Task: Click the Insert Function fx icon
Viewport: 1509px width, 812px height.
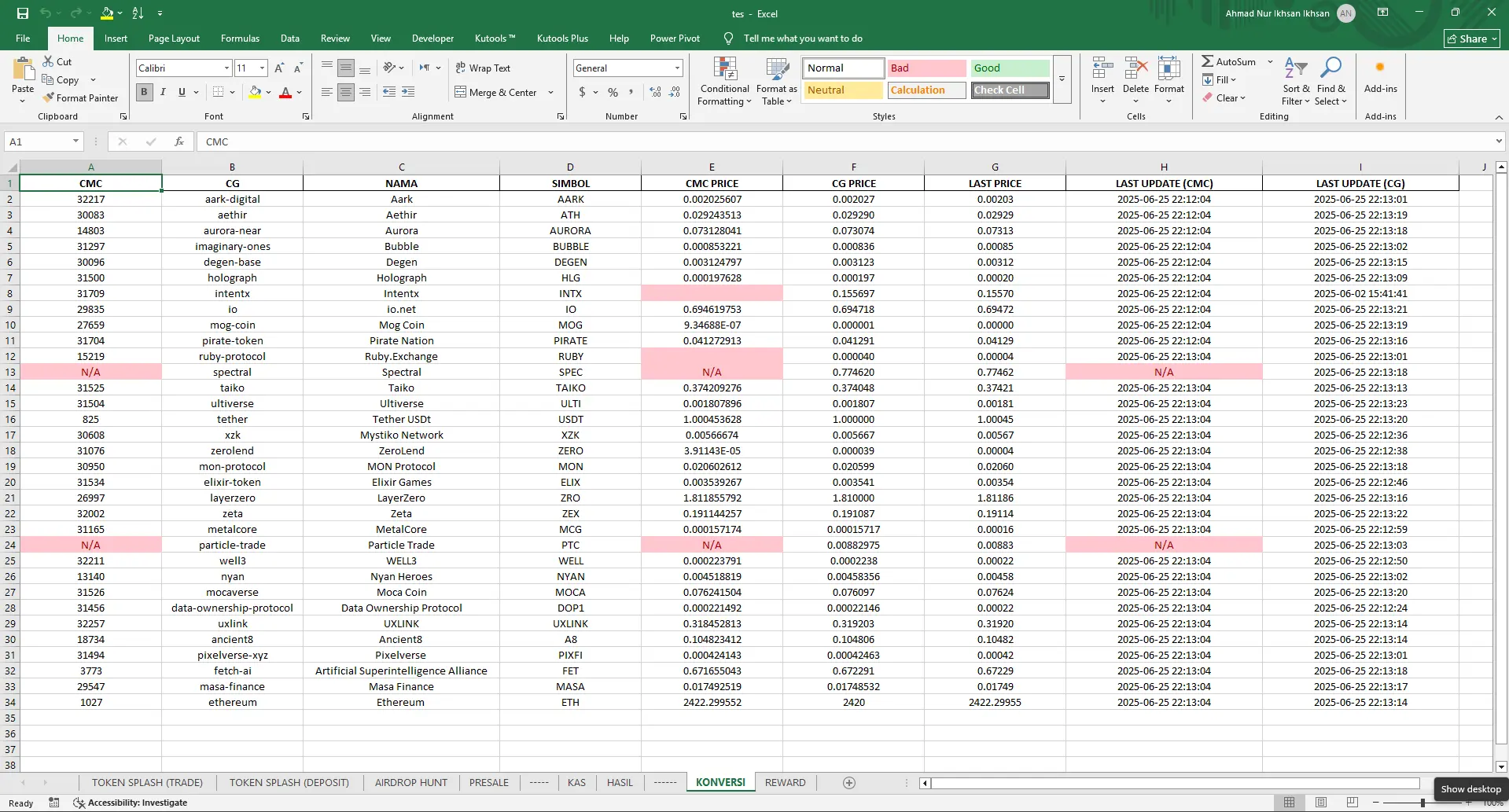Action: [x=179, y=141]
